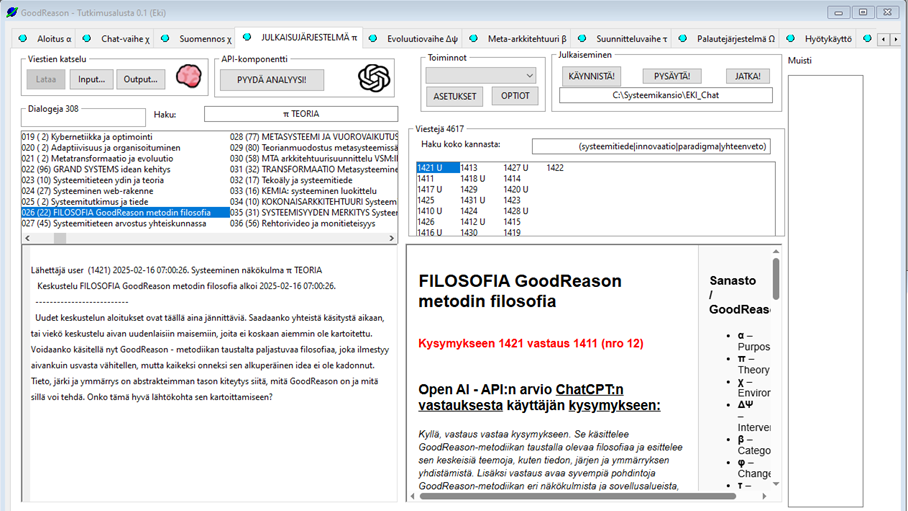This screenshot has height=511, width=908.
Task: Select dialog 033 KEMIA: systeeminen luokittelu
Action: tap(314, 191)
